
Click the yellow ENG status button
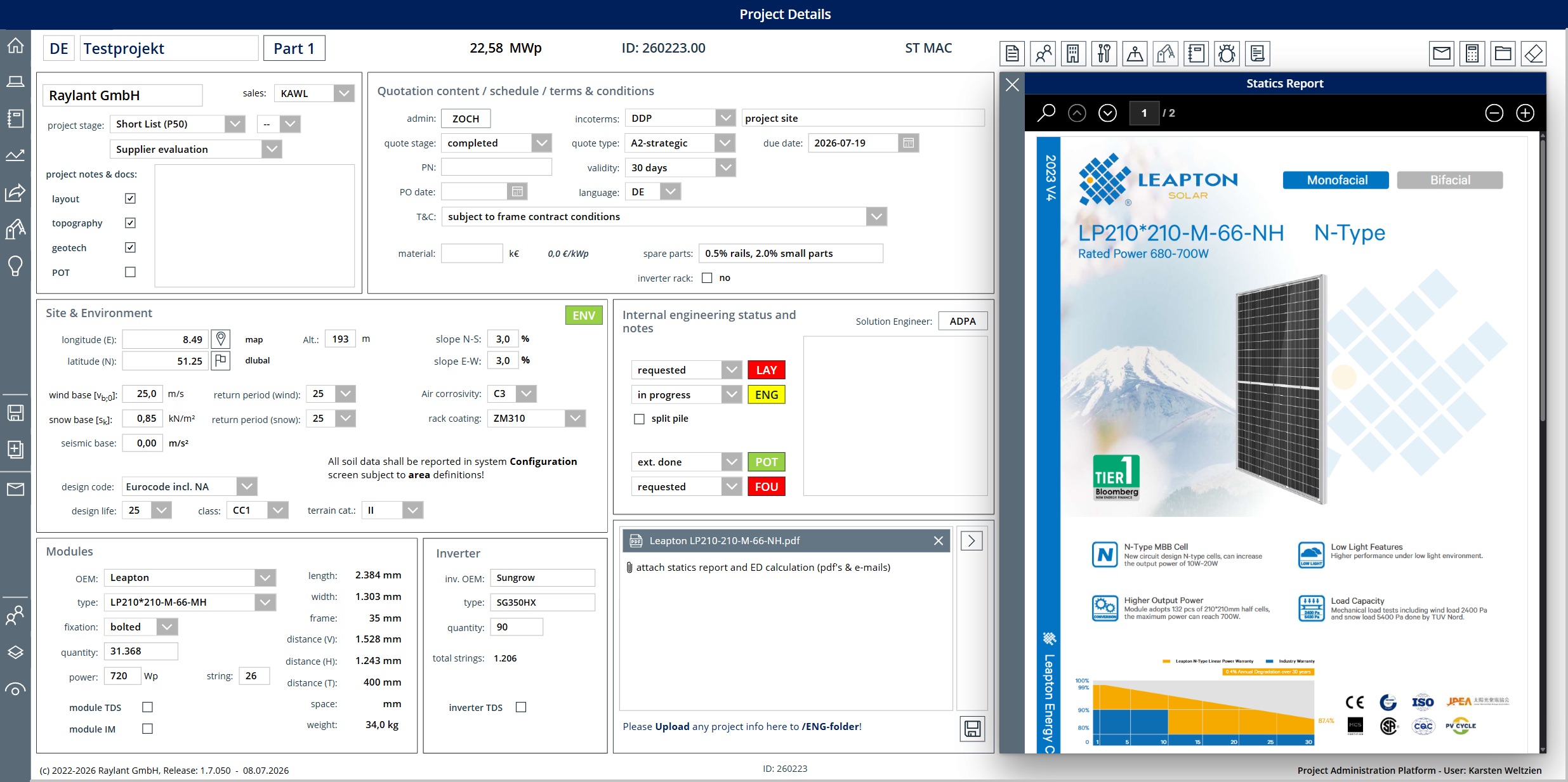tap(767, 394)
